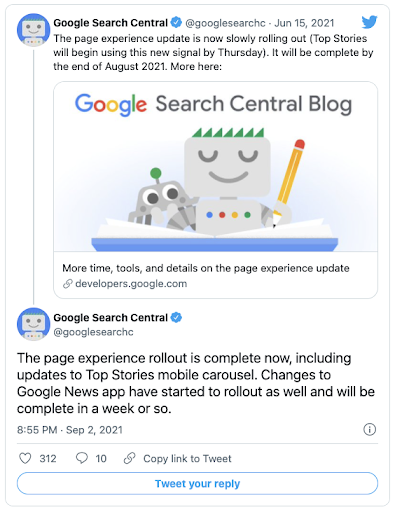Click the 312 likes count

point(48,459)
